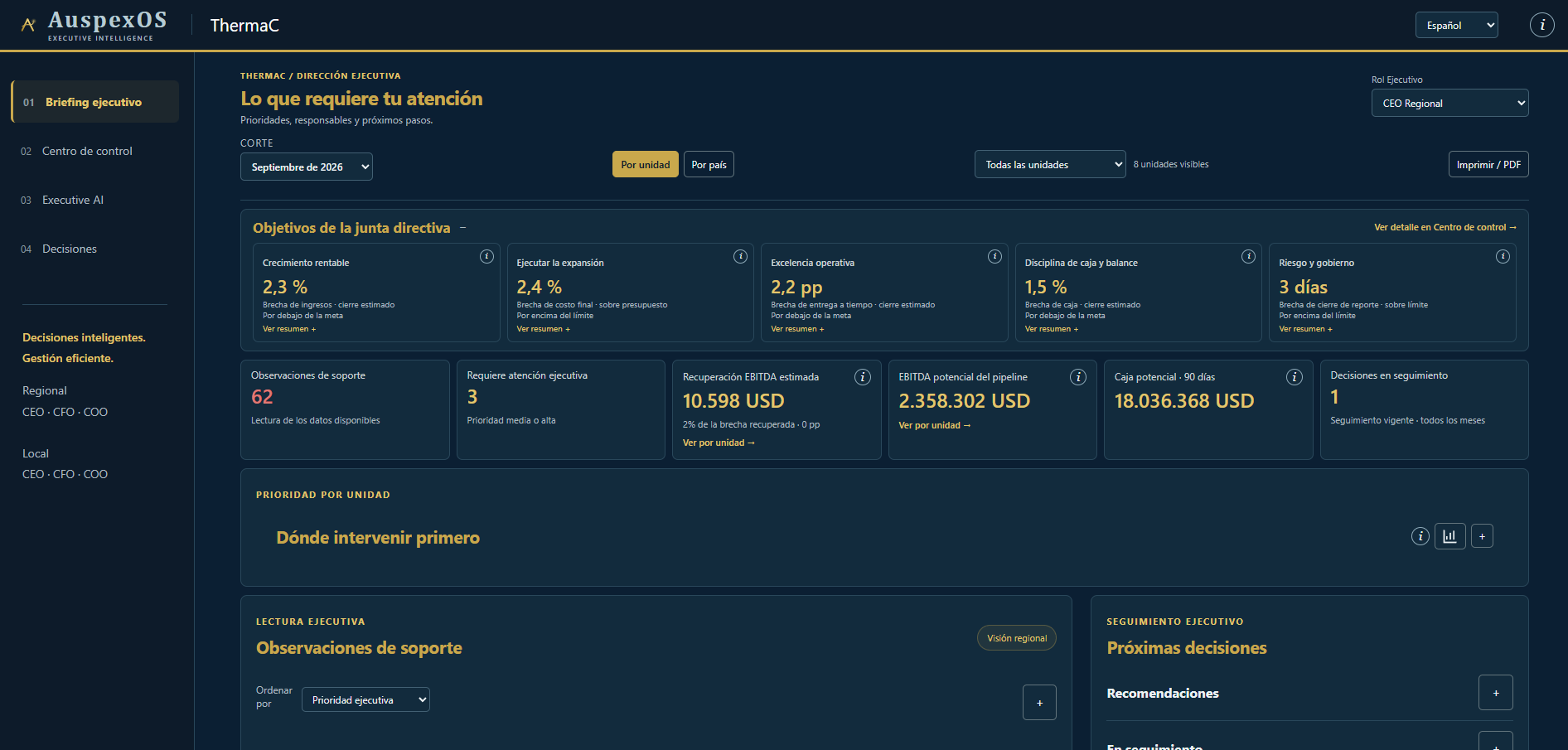
Task: Show bar chart view for unit priority
Action: coord(1450,536)
